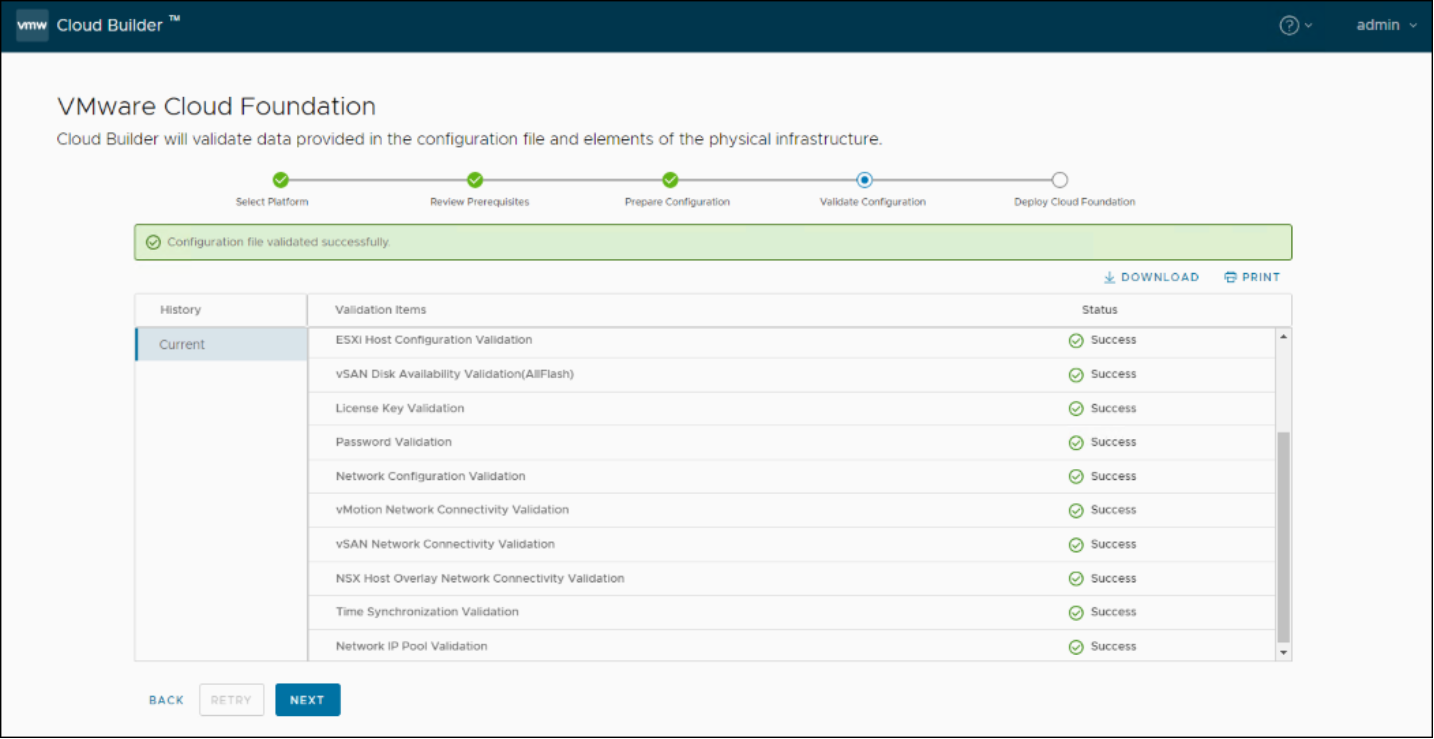This screenshot has width=1434, height=739.
Task: Click the scrollbar down arrow
Action: click(x=1284, y=652)
